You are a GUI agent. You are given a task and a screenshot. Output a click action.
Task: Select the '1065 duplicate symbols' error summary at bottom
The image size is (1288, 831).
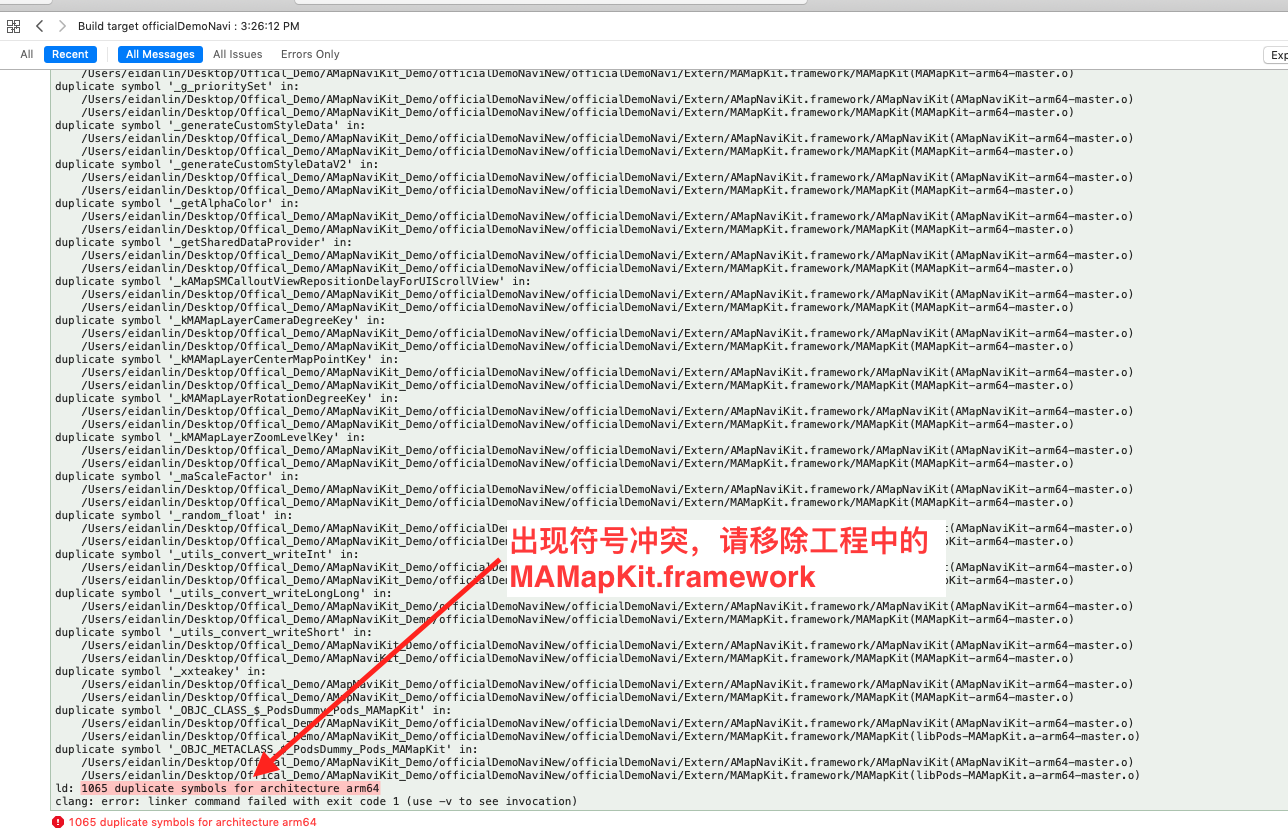click(x=192, y=822)
